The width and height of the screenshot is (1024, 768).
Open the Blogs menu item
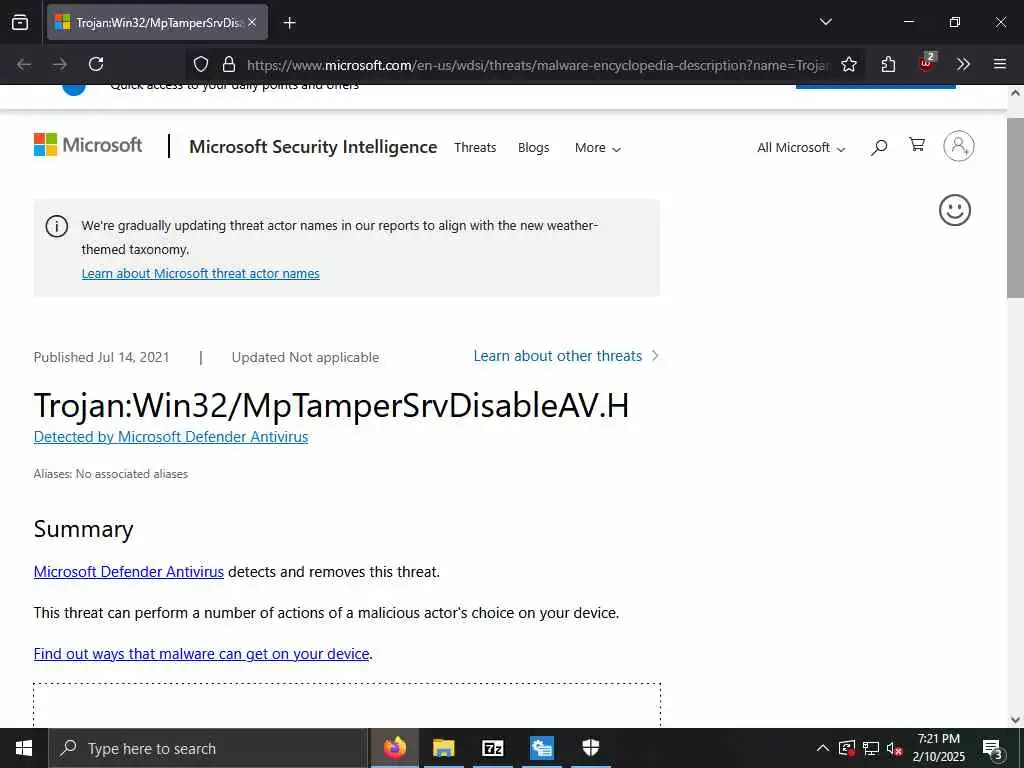tap(533, 148)
